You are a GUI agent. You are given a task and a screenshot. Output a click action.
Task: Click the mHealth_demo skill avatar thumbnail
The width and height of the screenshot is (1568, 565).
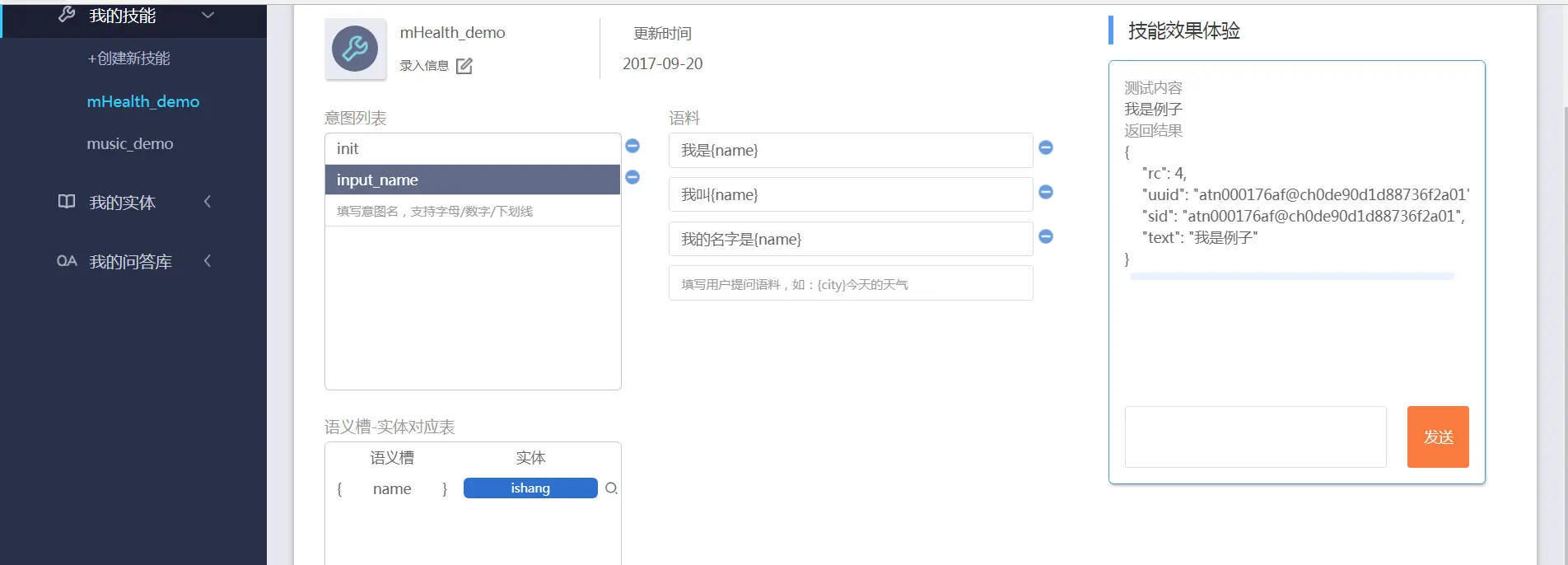[x=355, y=49]
